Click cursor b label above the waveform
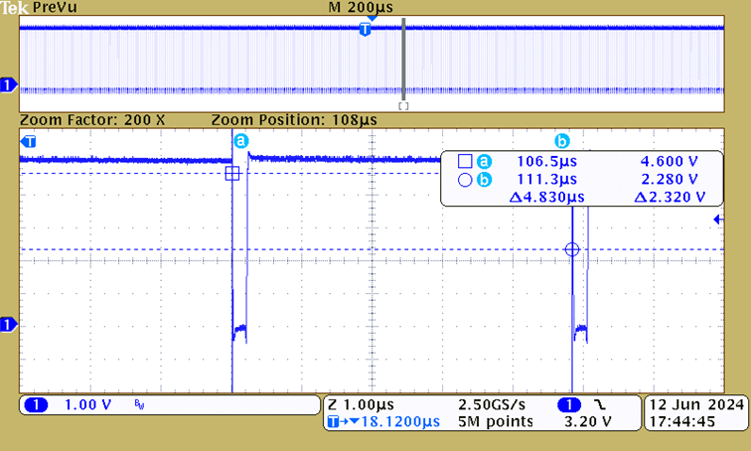The height and width of the screenshot is (451, 751). click(562, 141)
